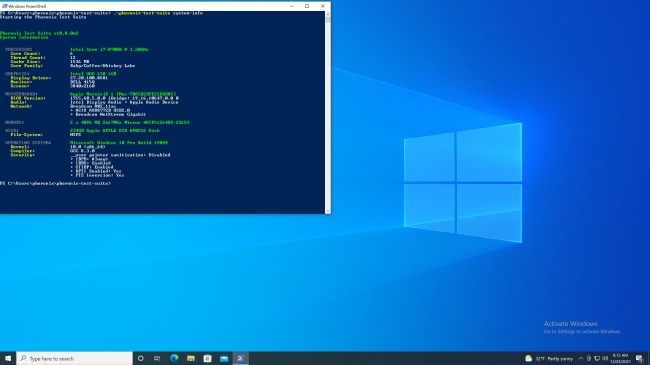Click the green Apple SSD disk line

tap(114, 131)
